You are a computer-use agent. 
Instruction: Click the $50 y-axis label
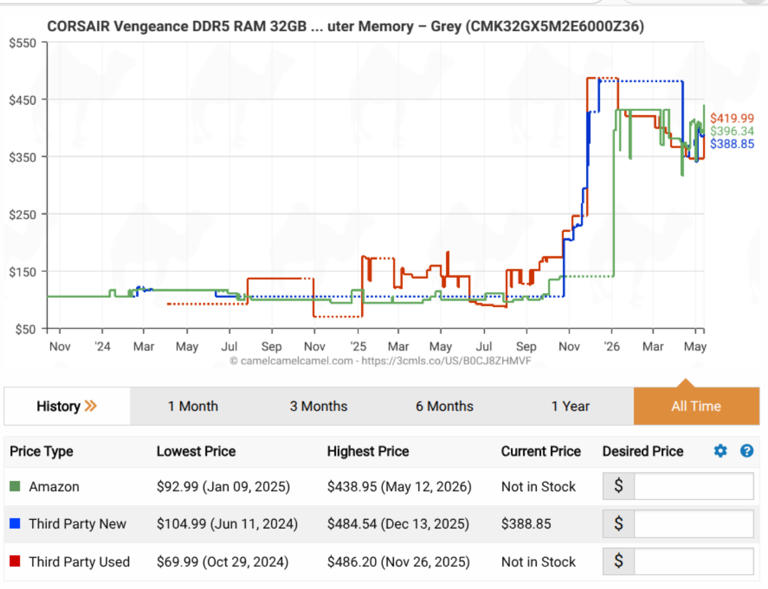(26, 329)
